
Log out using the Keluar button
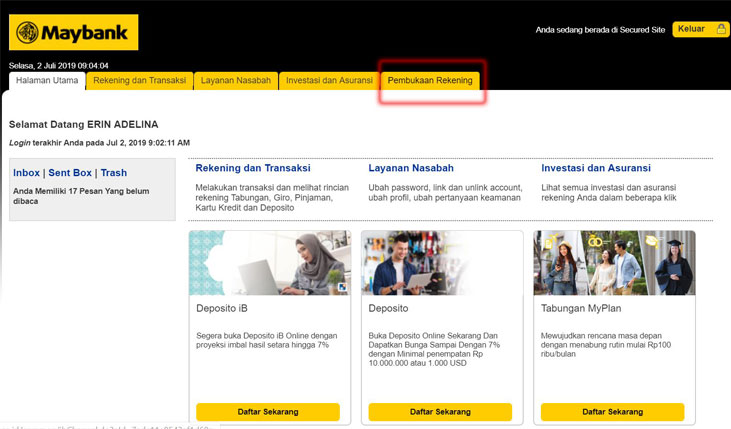[700, 29]
